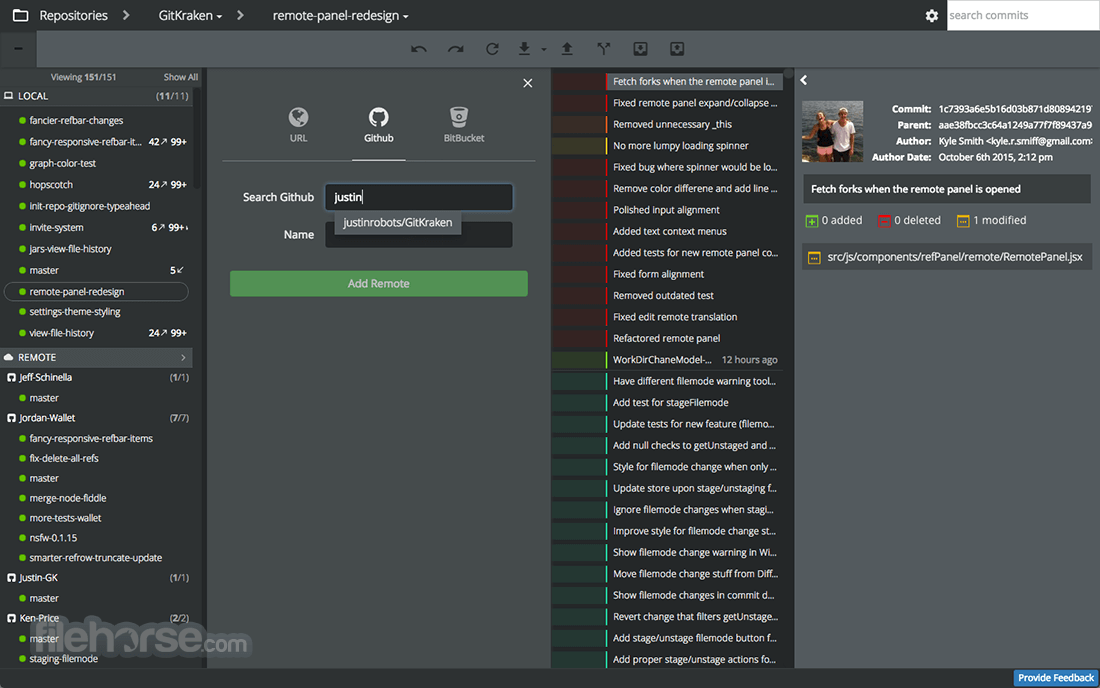Open the pull options dropdown arrow

544,50
